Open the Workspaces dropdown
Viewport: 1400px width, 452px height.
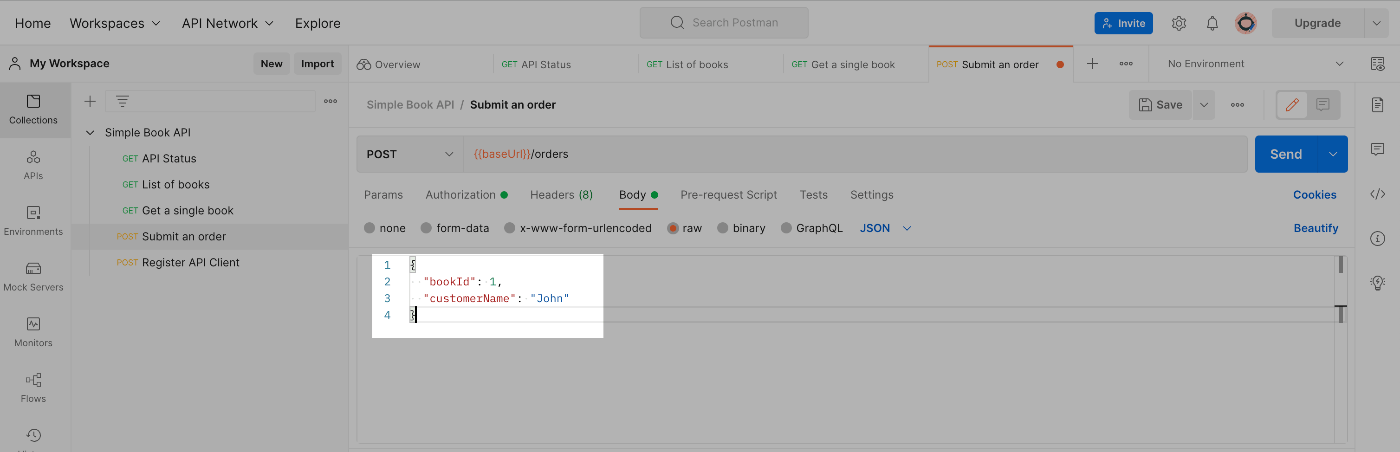coord(115,23)
